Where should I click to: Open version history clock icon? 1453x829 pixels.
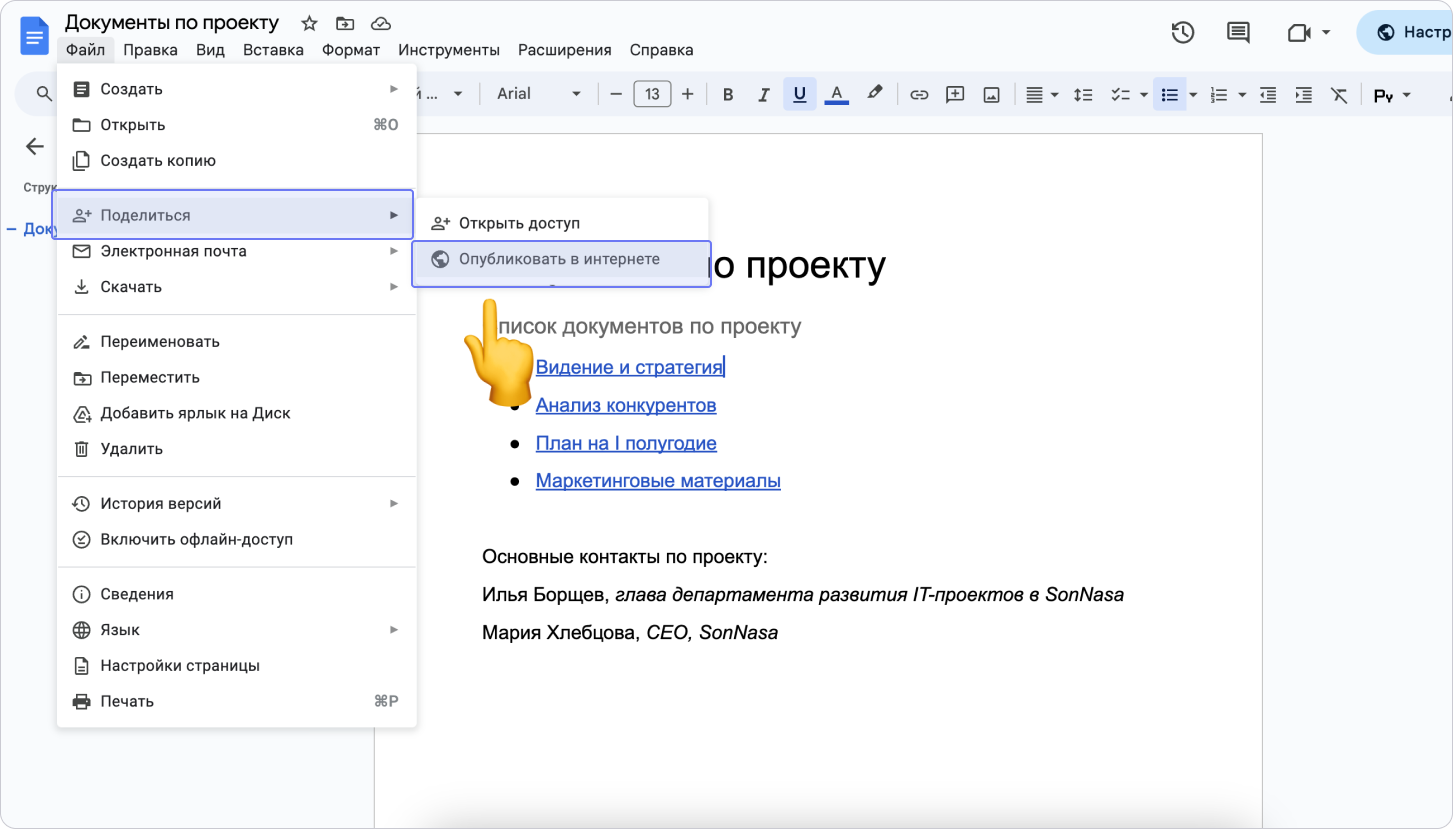pos(1182,33)
